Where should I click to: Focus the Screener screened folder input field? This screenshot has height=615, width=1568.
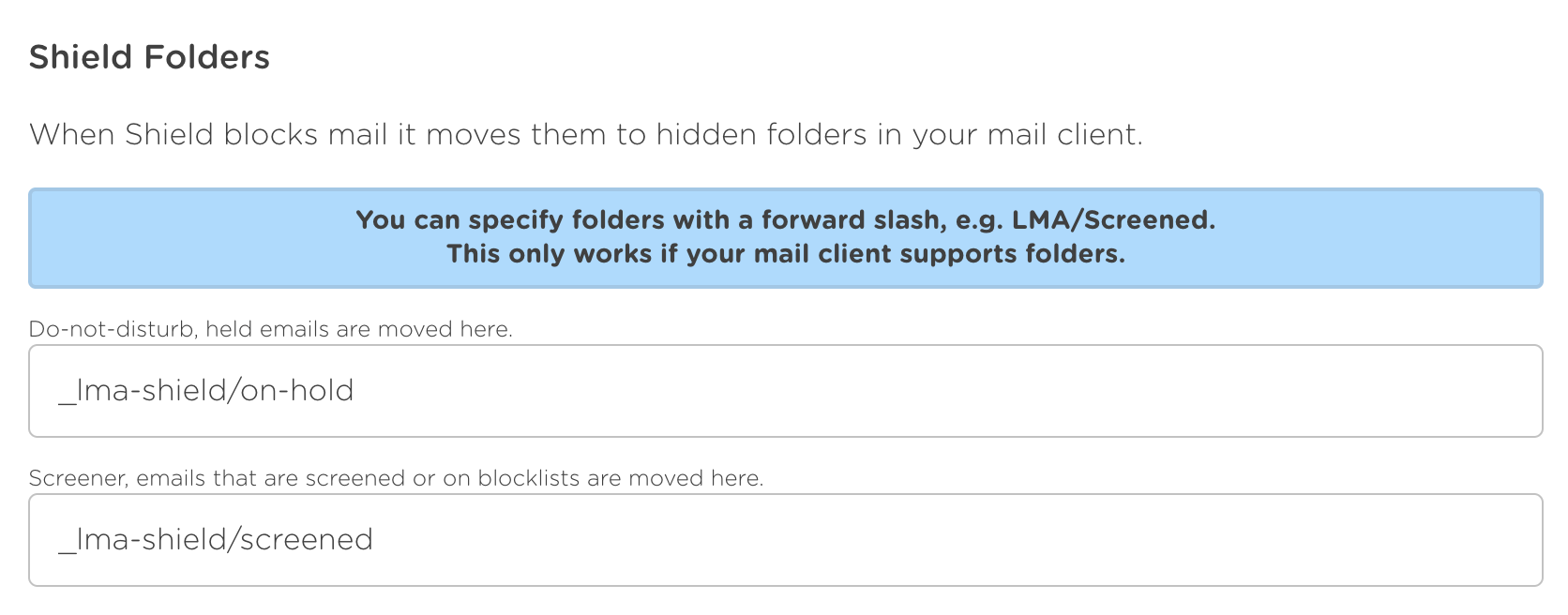pyautogui.click(x=785, y=540)
